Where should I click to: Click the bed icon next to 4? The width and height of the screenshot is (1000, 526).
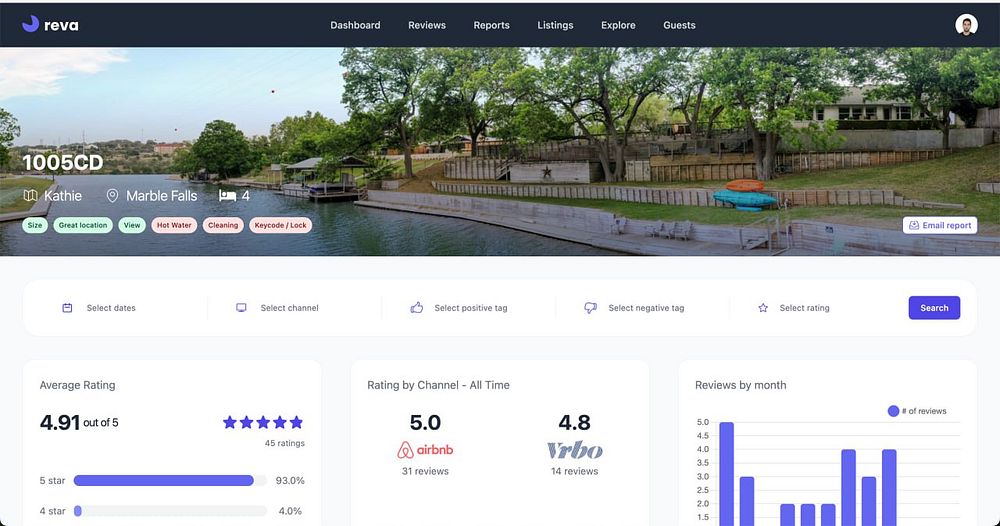227,196
